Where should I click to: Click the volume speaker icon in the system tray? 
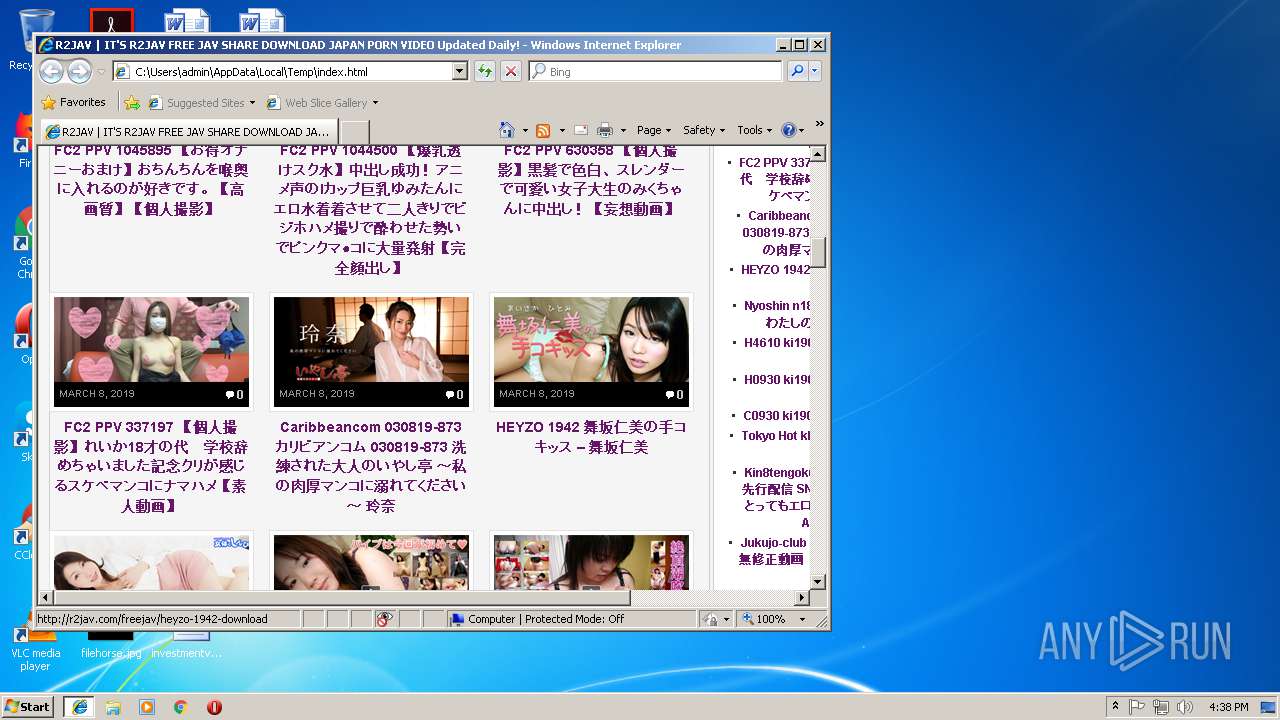click(1184, 707)
